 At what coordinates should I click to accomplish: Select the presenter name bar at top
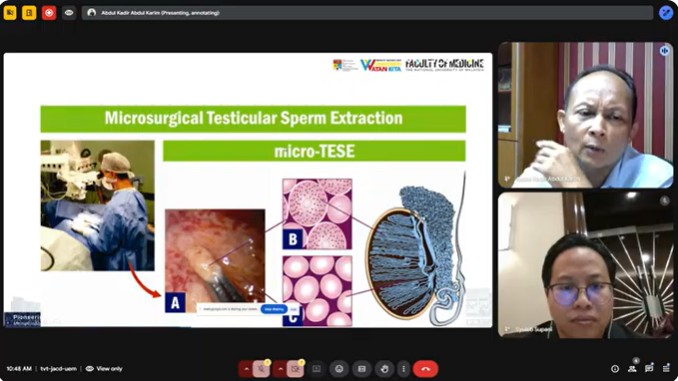368,13
